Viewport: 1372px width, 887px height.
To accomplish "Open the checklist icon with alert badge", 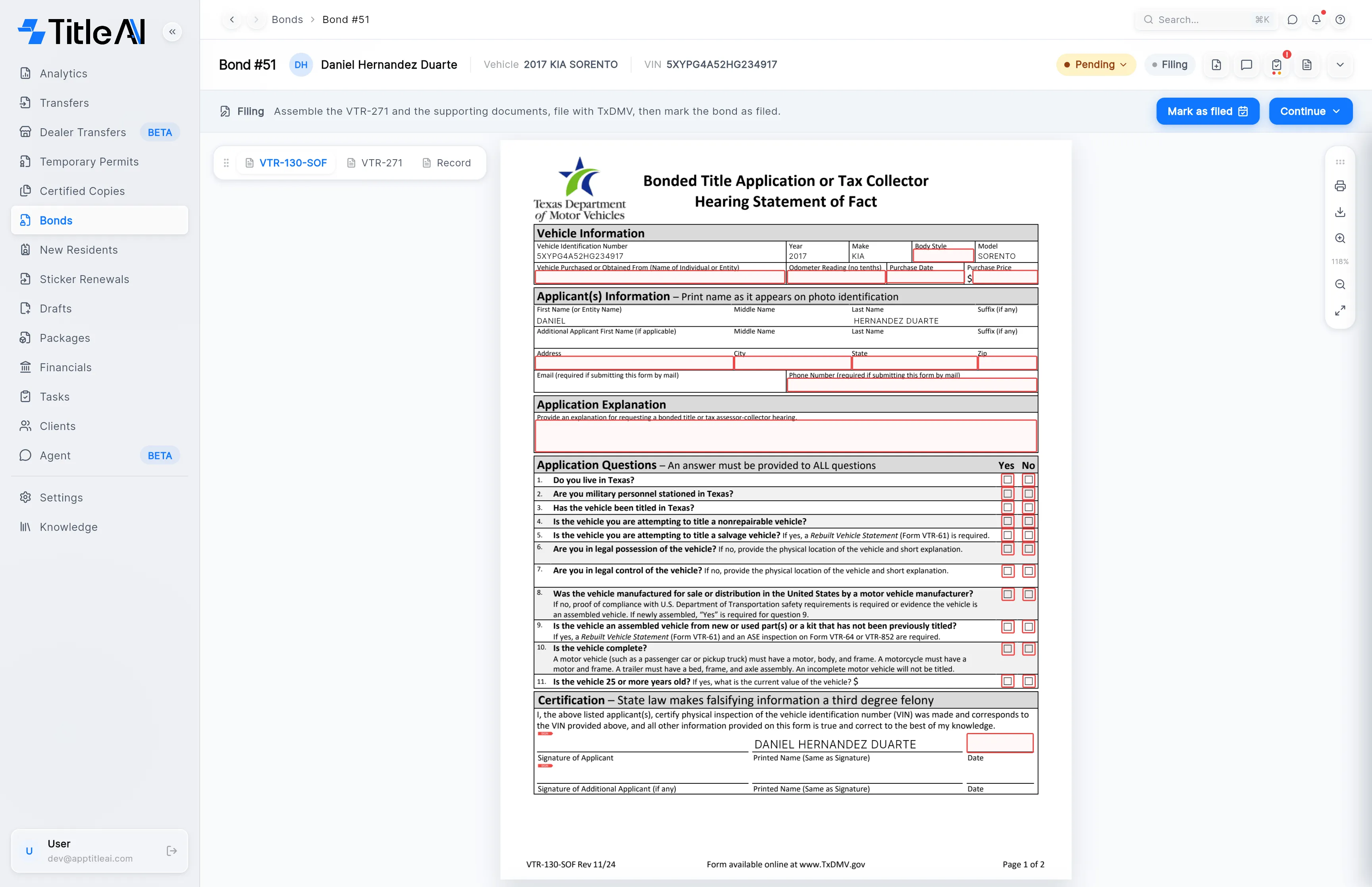I will 1276,64.
